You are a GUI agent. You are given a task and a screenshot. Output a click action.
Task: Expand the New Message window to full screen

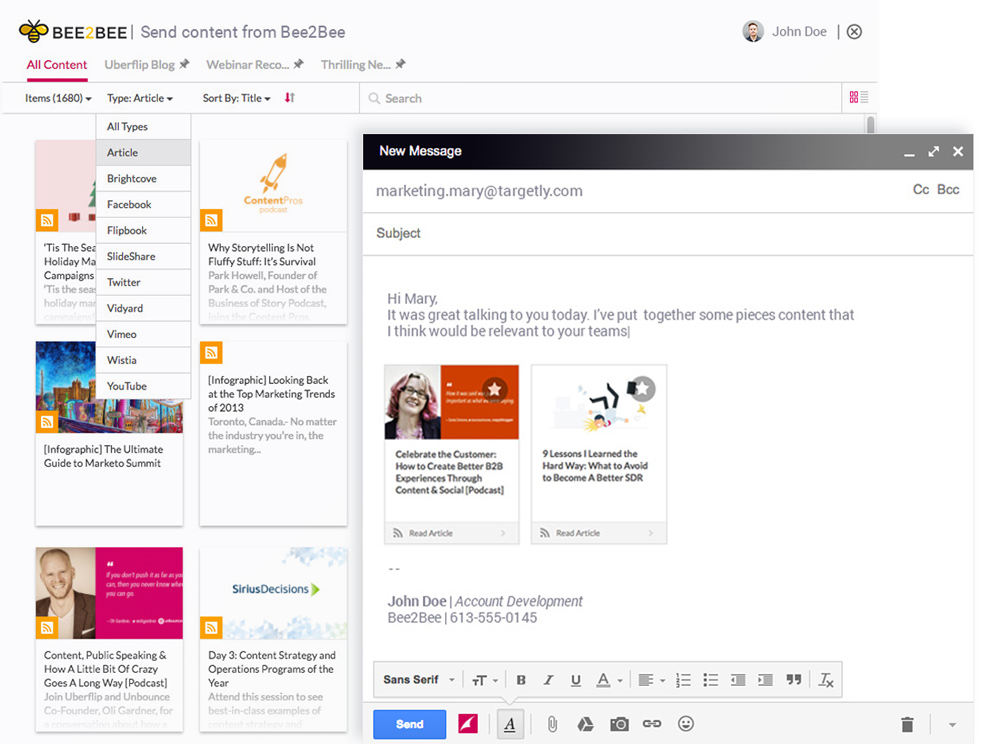point(934,151)
